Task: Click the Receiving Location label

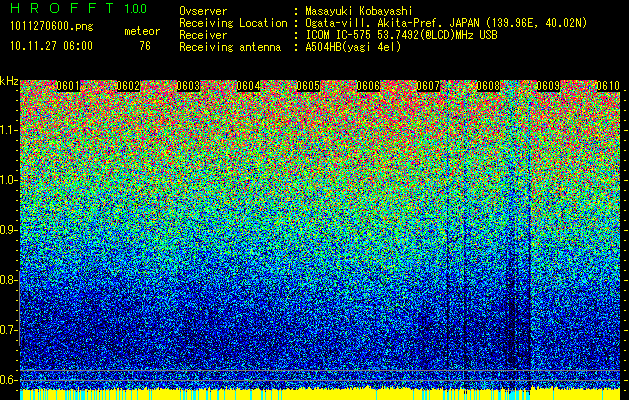Action: click(x=233, y=23)
